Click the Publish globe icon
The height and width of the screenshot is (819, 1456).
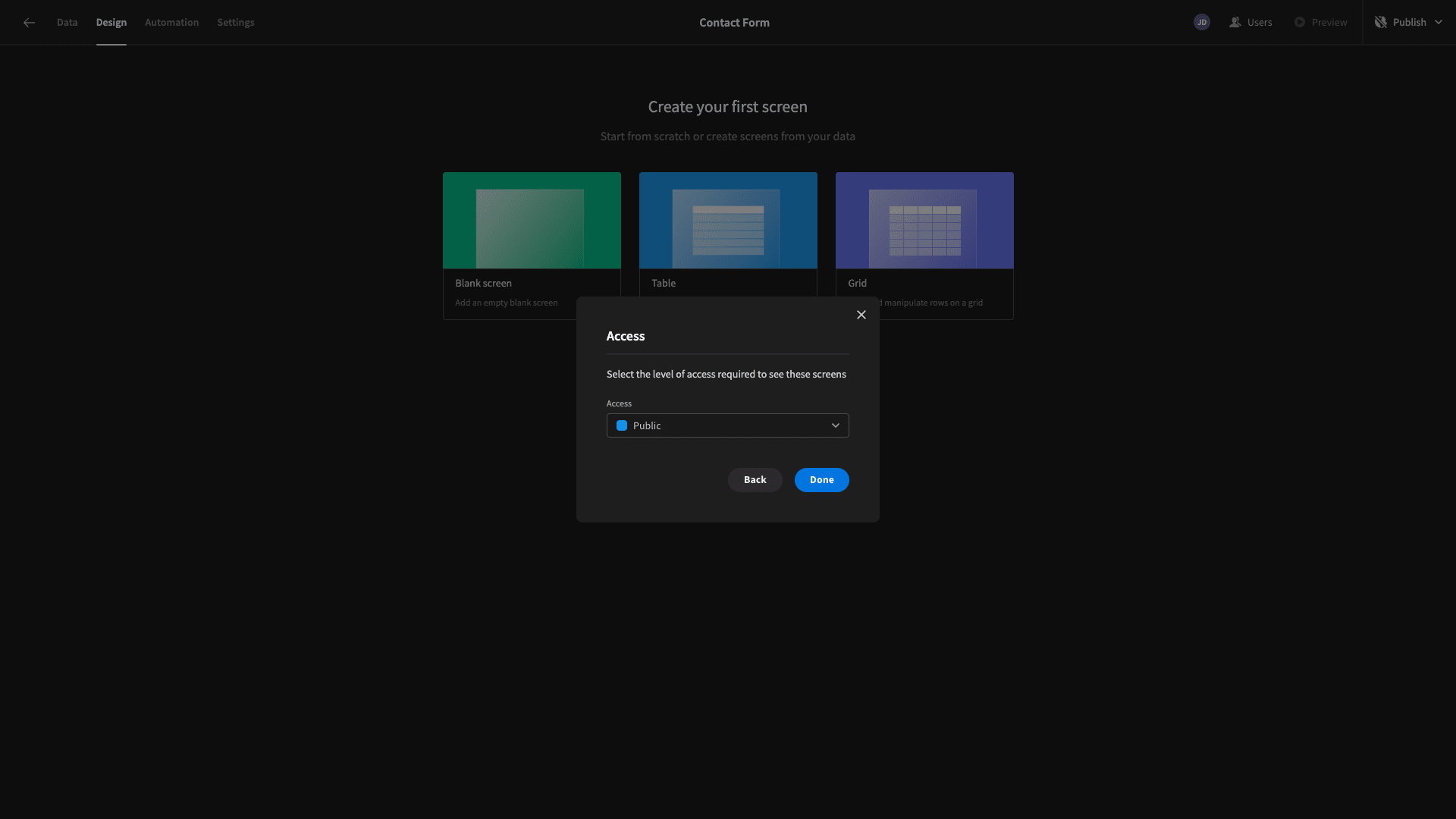coord(1380,23)
